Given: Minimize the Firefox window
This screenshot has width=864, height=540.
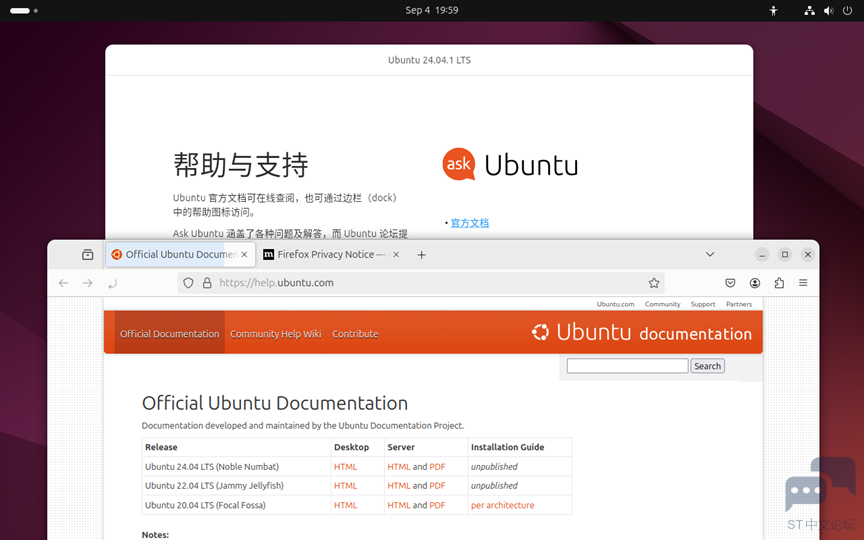Looking at the screenshot, I should (762, 255).
